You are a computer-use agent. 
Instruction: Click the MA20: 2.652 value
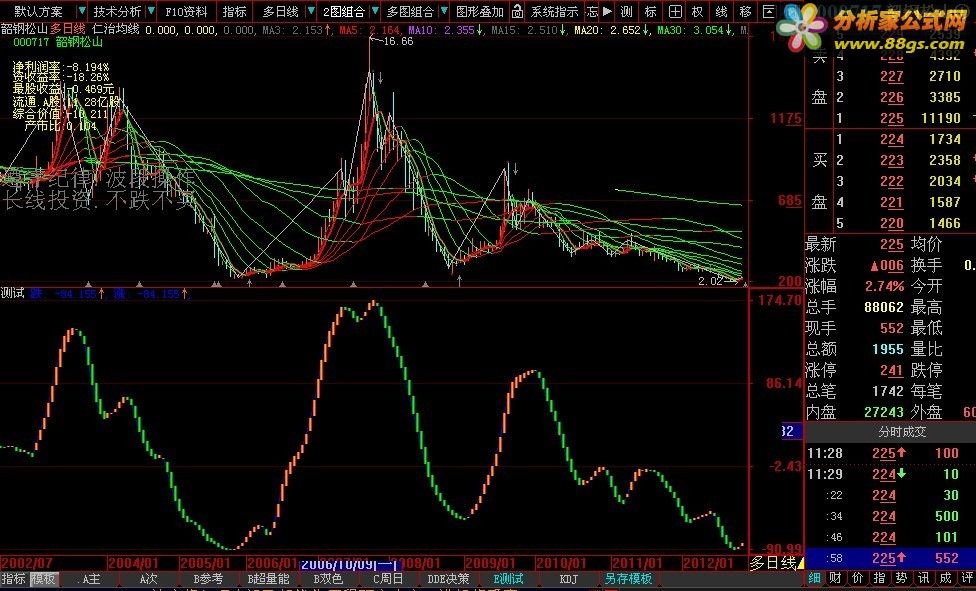[x=610, y=29]
